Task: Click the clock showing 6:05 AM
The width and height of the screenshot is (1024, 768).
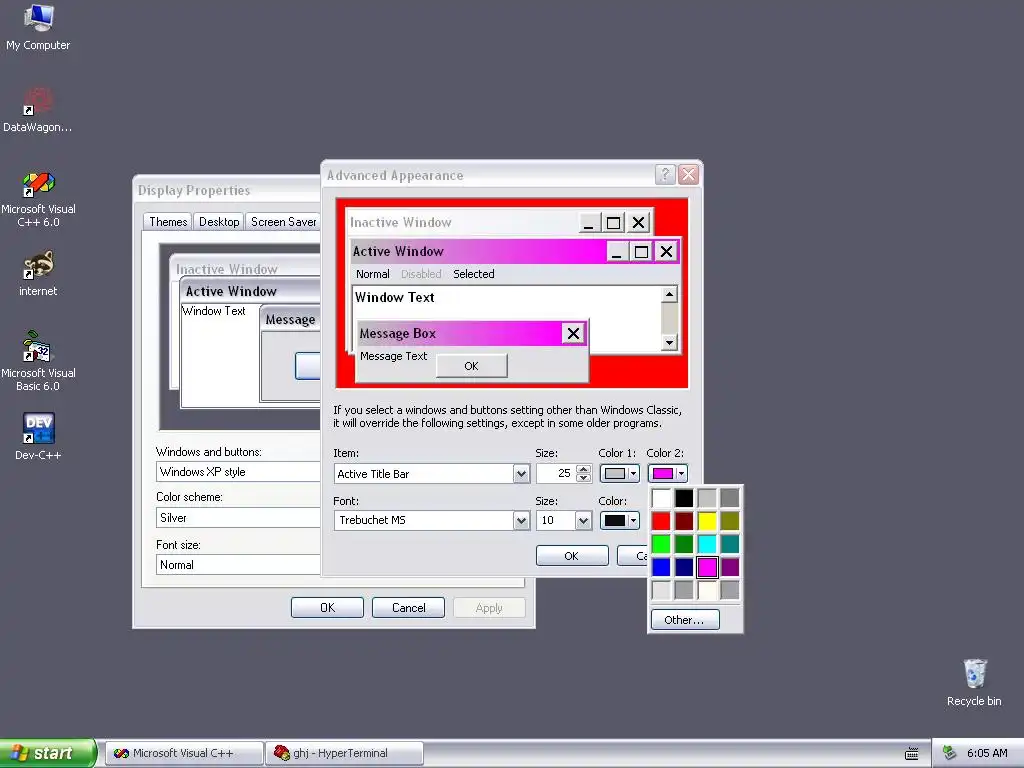Action: pyautogui.click(x=987, y=753)
